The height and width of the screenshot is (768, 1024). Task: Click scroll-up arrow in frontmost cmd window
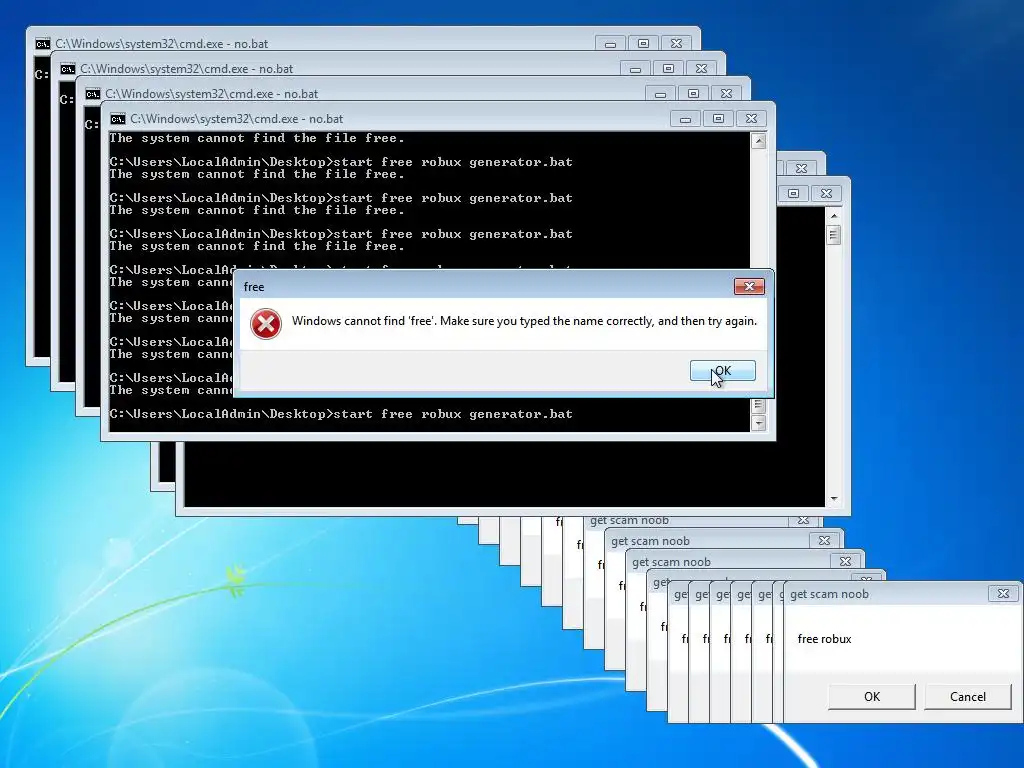[x=758, y=141]
